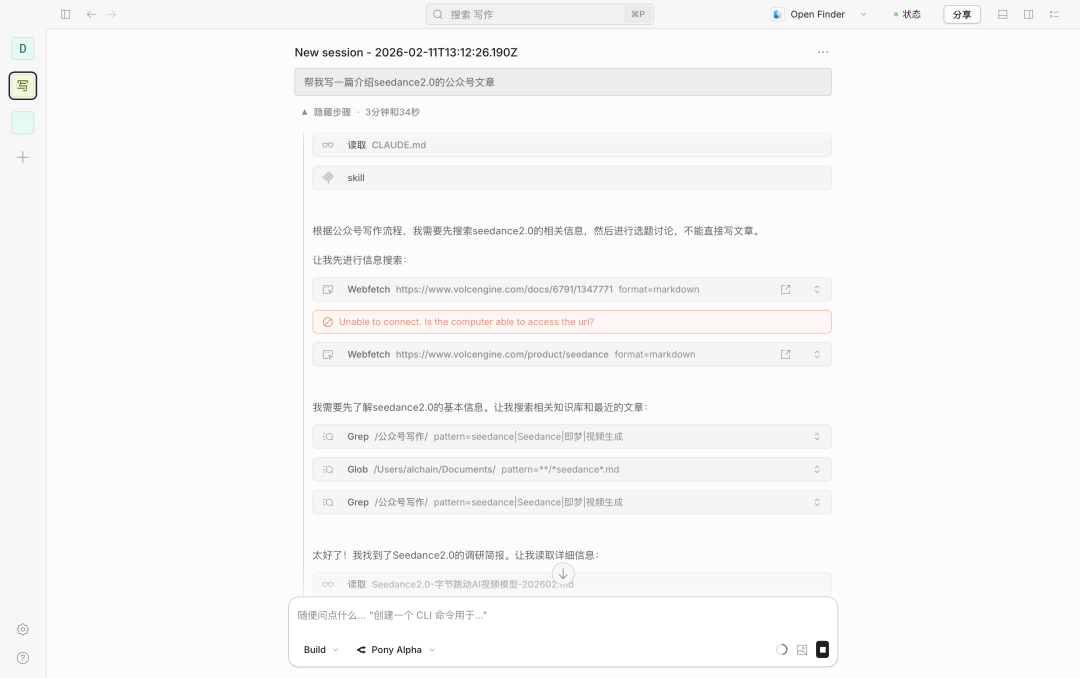This screenshot has width=1080, height=678.
Task: Open the Pony Alpha model dropdown
Action: pyautogui.click(x=396, y=650)
